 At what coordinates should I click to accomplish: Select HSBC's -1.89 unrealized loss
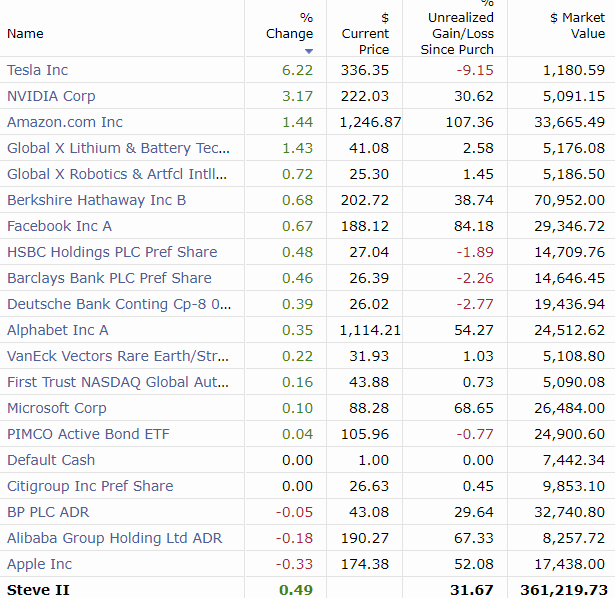475,252
